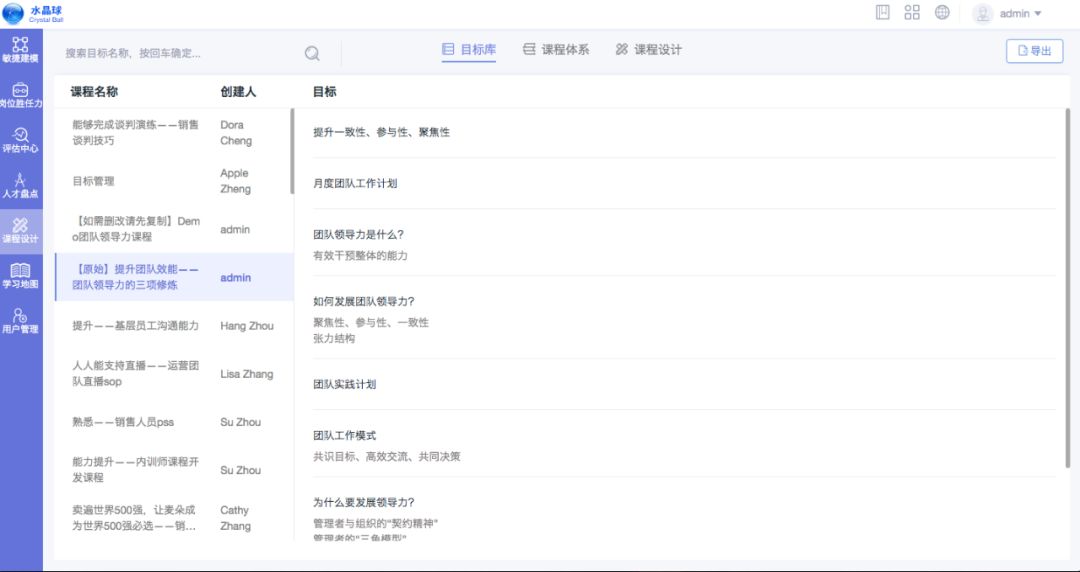Screen dimensions: 1080x572
Task: Open 岗位胜任力 sidebar module
Action: [x=20, y=95]
